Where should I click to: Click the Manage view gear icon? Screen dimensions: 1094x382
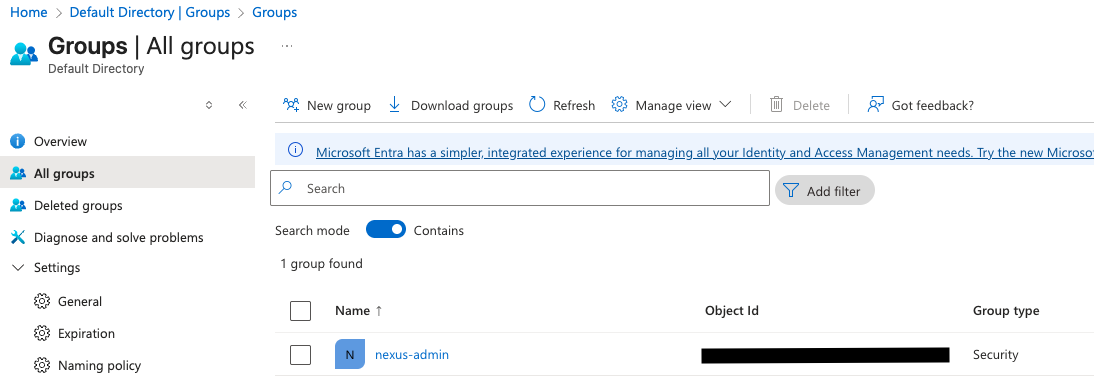[620, 105]
